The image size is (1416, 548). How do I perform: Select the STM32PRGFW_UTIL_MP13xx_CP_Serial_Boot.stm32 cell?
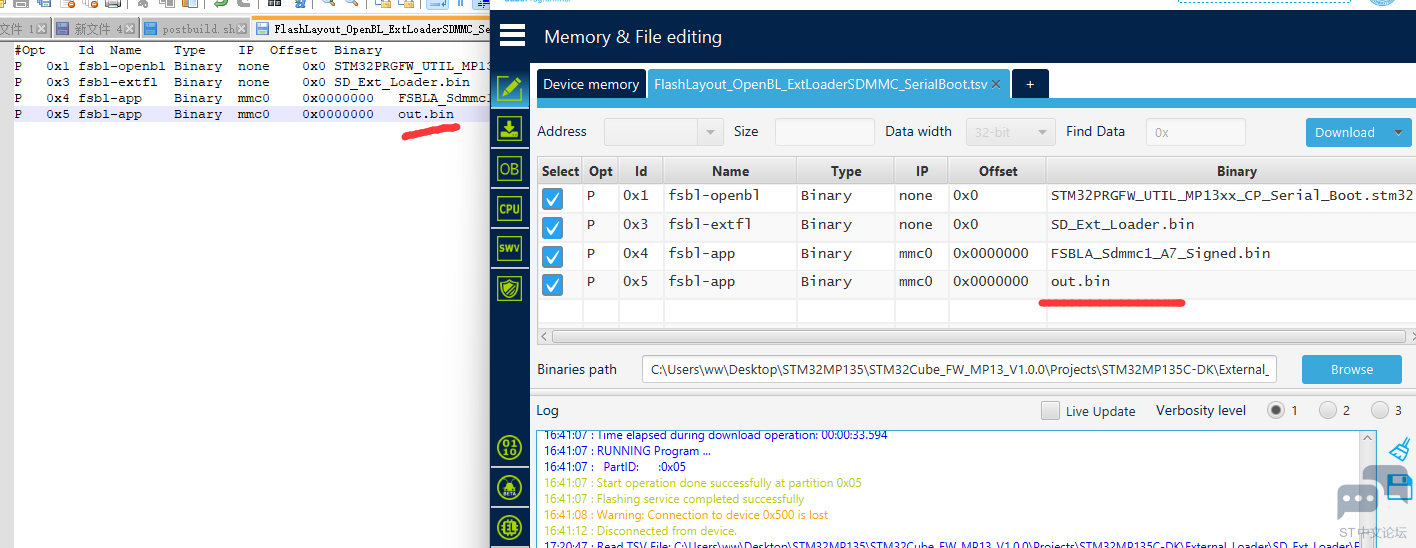coord(1231,195)
